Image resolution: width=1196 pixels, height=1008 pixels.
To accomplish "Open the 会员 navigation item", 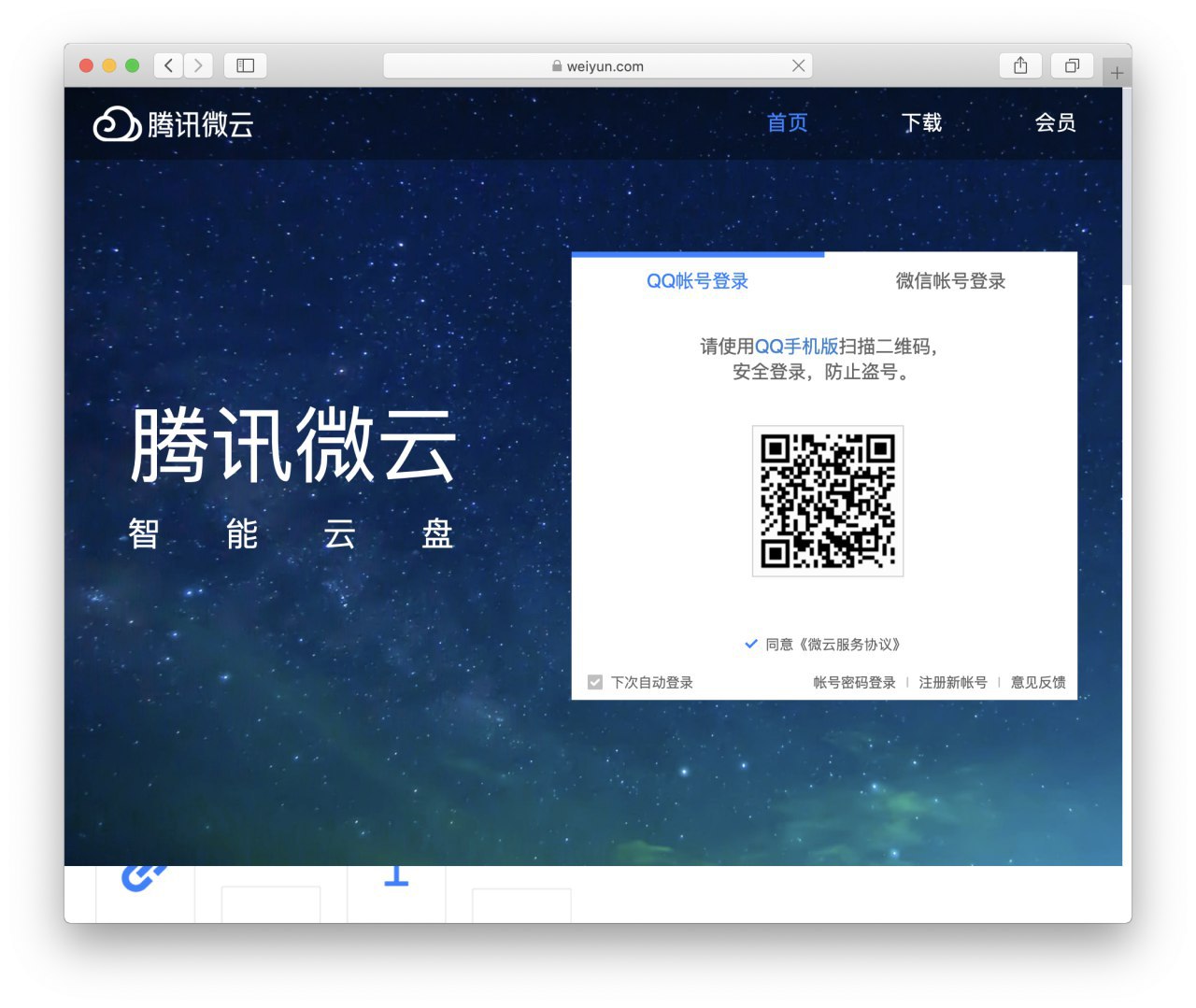I will point(1055,122).
